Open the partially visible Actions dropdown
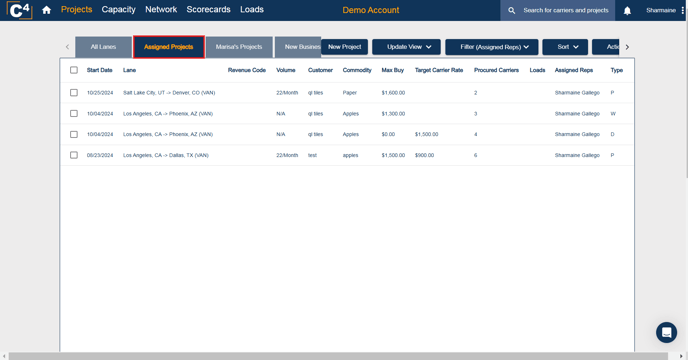The height and width of the screenshot is (360, 688). tap(606, 47)
